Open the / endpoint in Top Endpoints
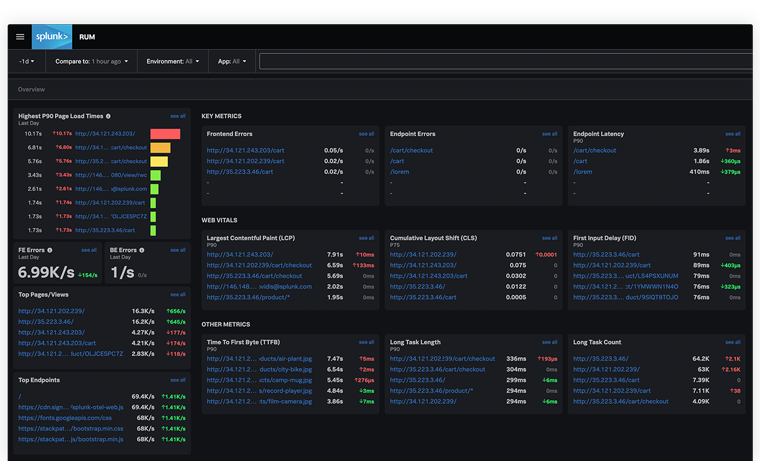760x461 pixels. [x=20, y=397]
